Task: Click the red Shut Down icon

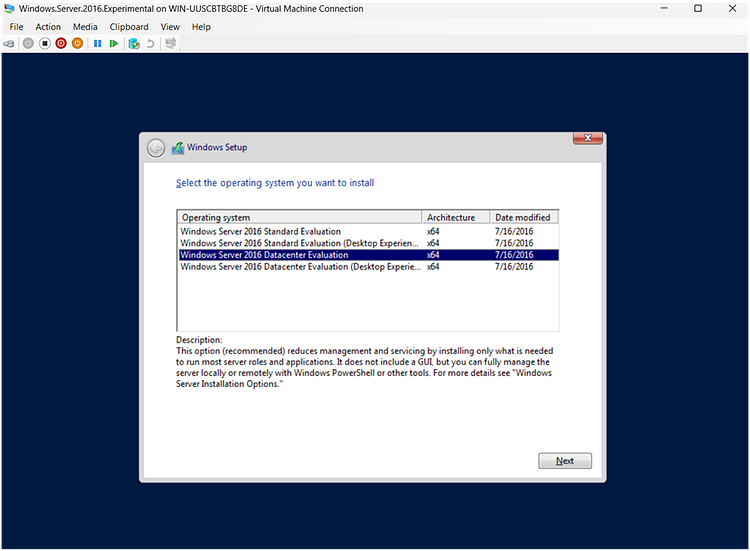Action: click(61, 44)
